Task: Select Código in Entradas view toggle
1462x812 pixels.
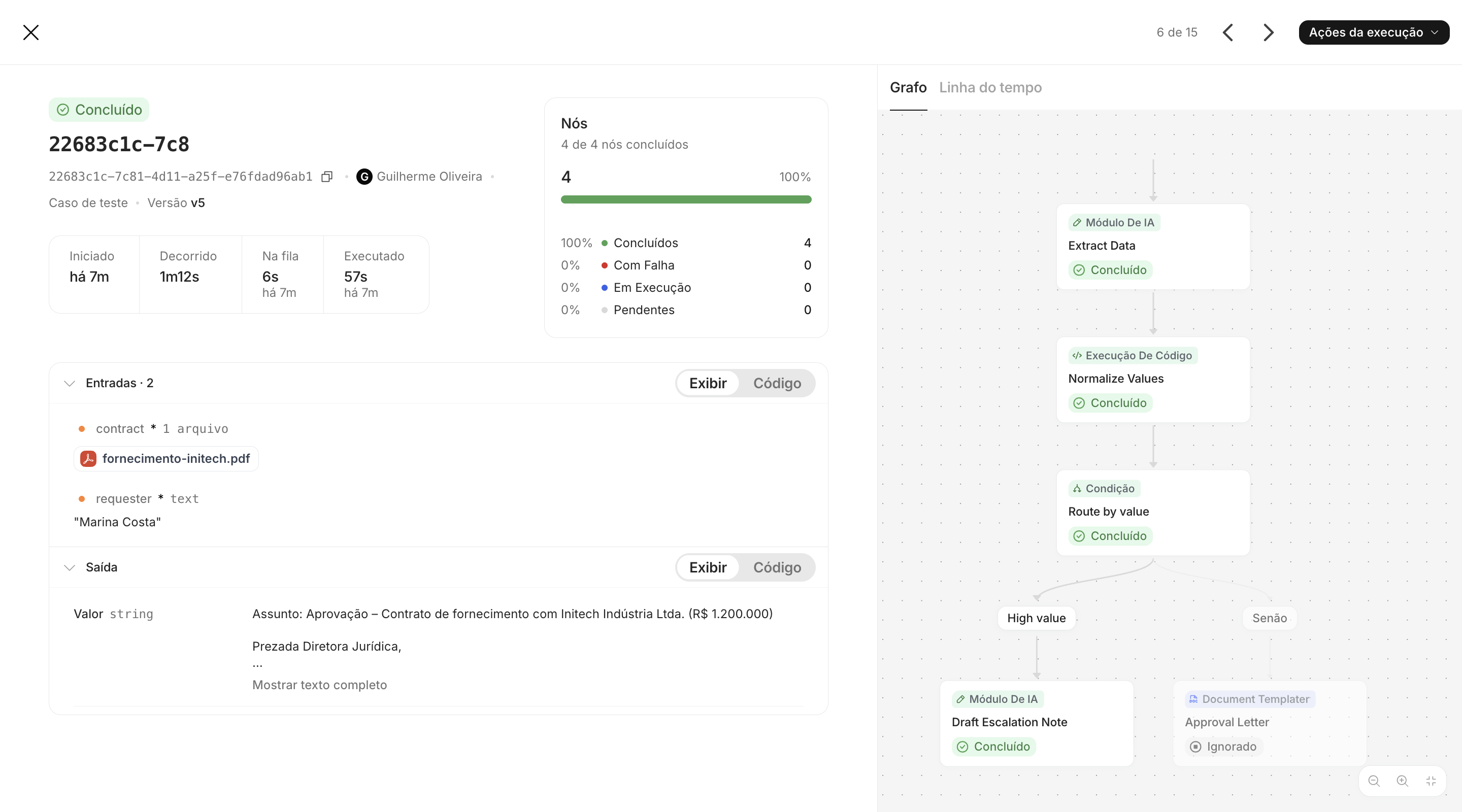Action: coord(777,383)
